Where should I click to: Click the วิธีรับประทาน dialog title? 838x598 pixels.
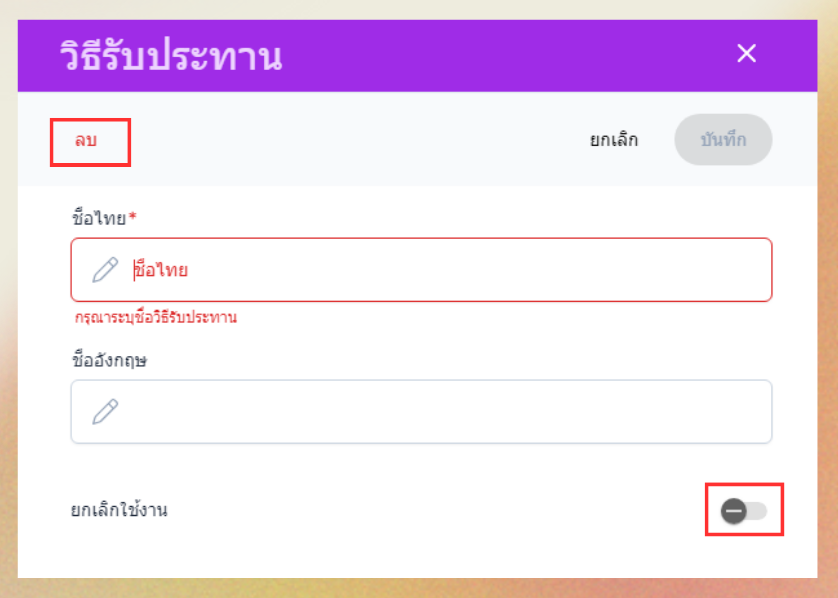[170, 57]
